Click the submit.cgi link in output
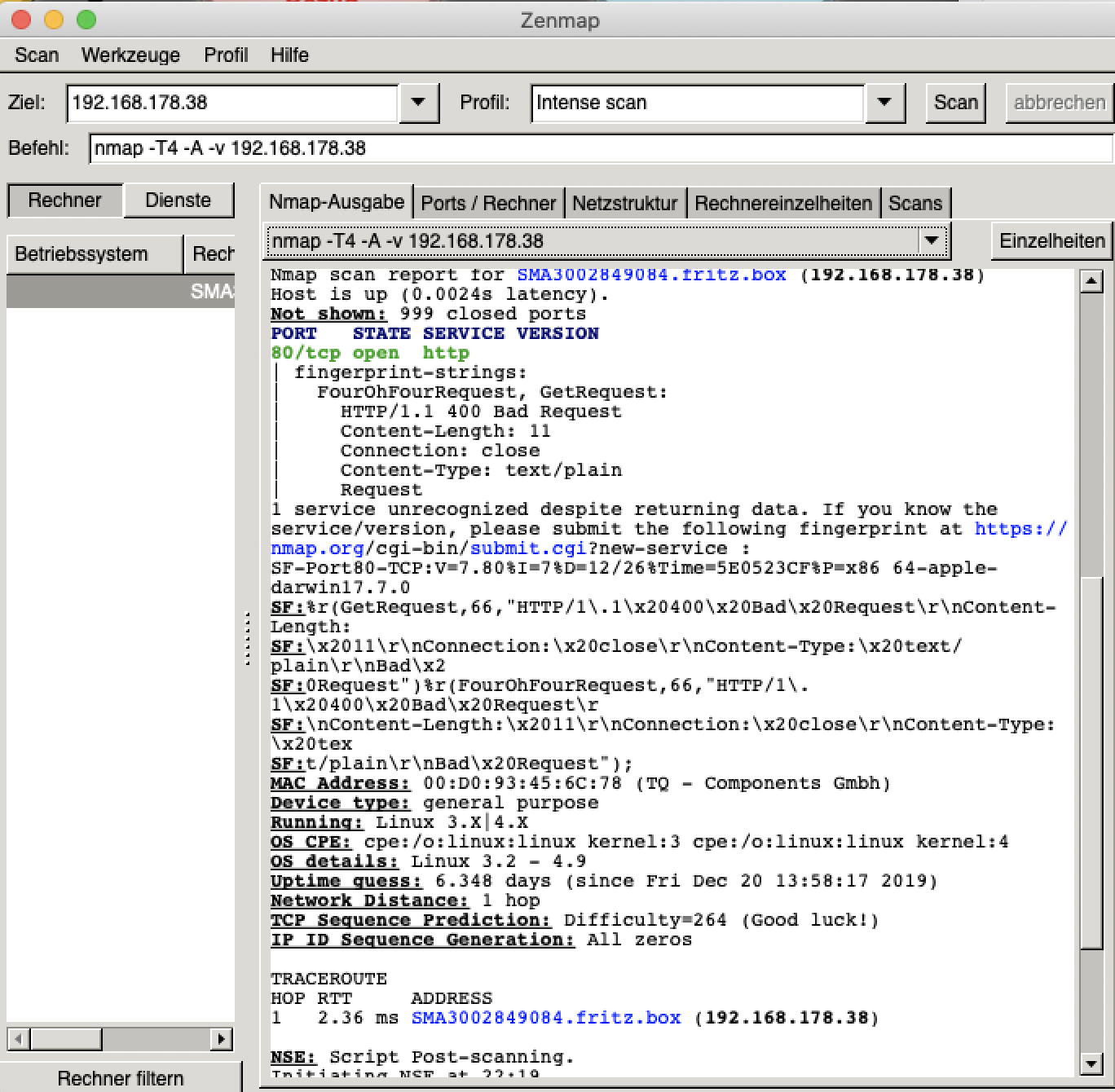Screen dimensions: 1115x1092 pos(529,548)
